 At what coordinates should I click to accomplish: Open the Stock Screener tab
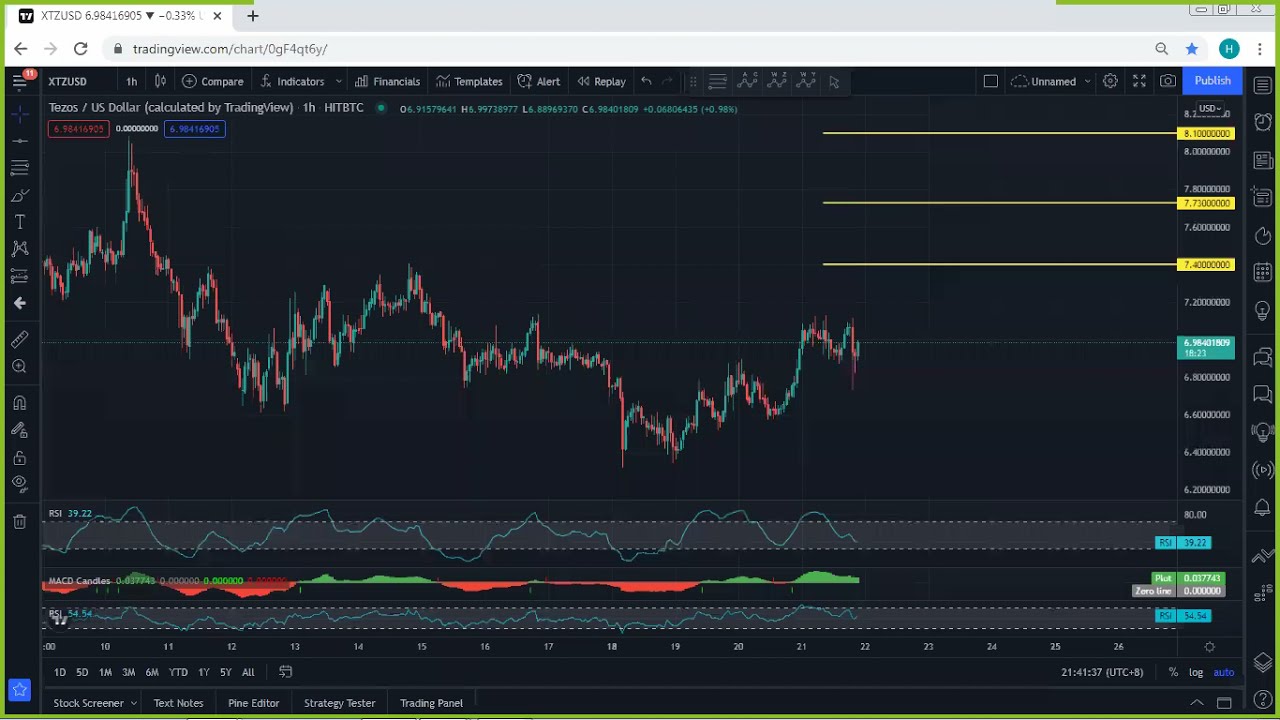pos(88,703)
